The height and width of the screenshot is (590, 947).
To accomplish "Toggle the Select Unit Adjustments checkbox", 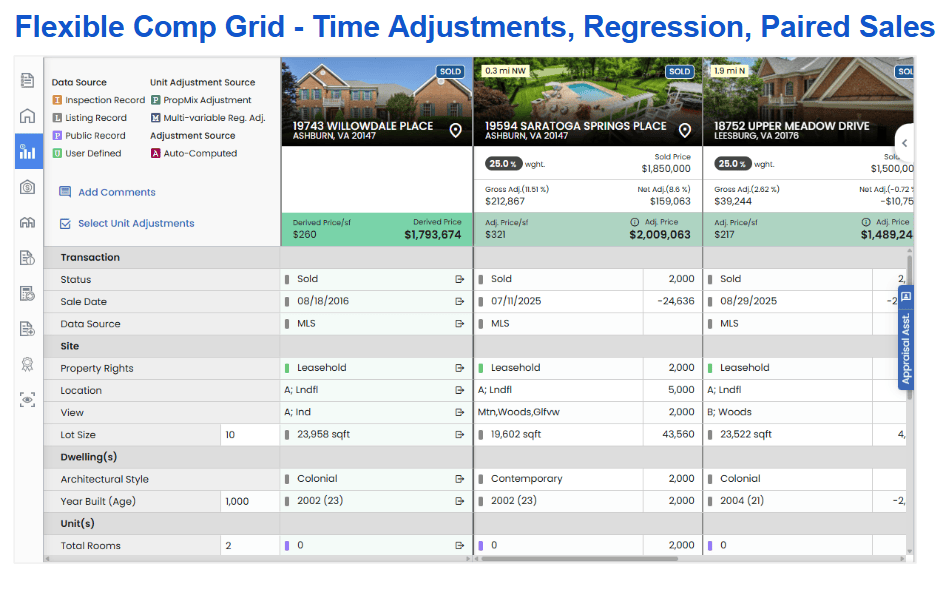I will pos(66,224).
